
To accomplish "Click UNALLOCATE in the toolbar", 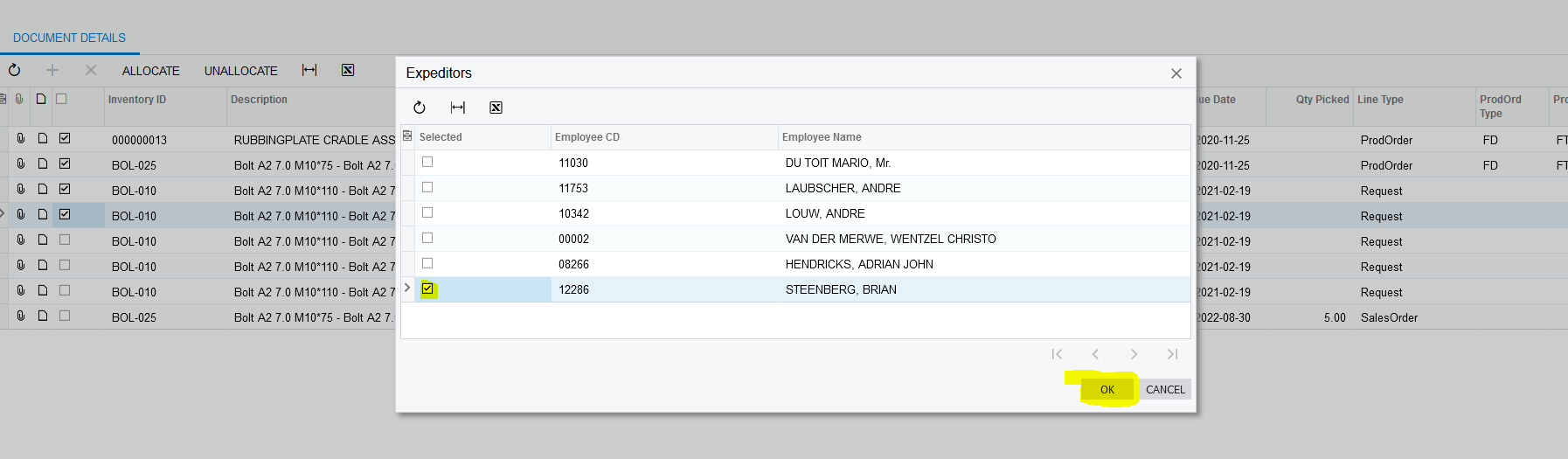I will 240,71.
